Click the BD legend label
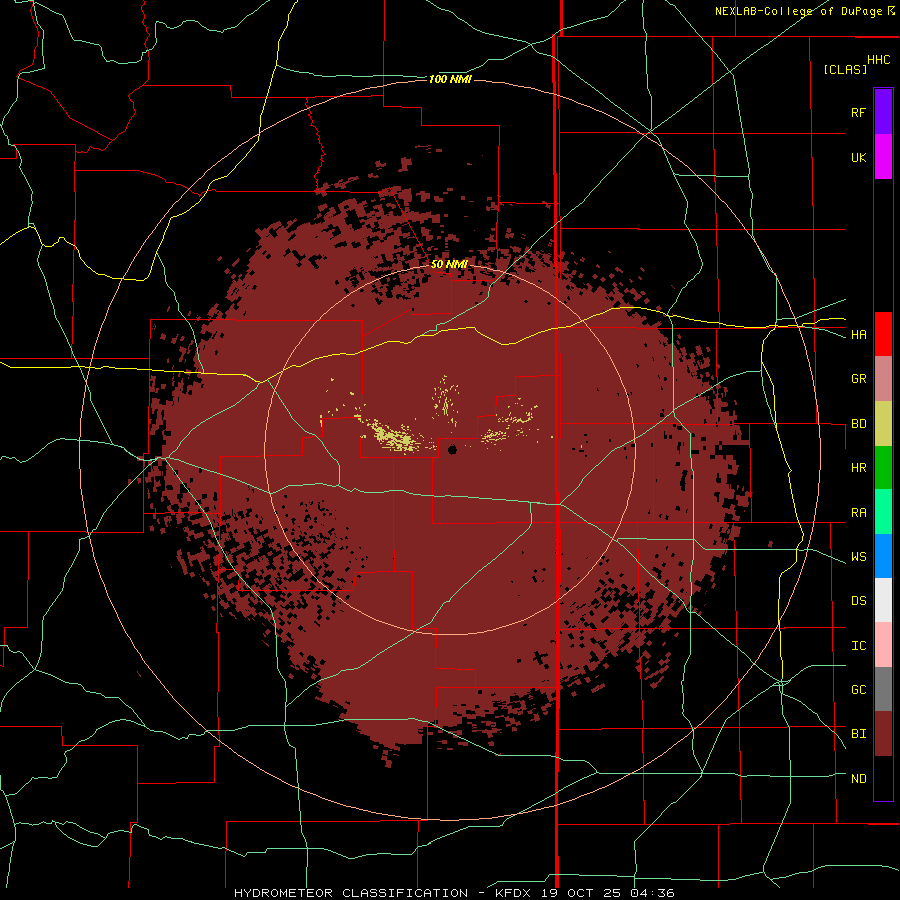Viewport: 900px width, 900px height. [x=858, y=424]
